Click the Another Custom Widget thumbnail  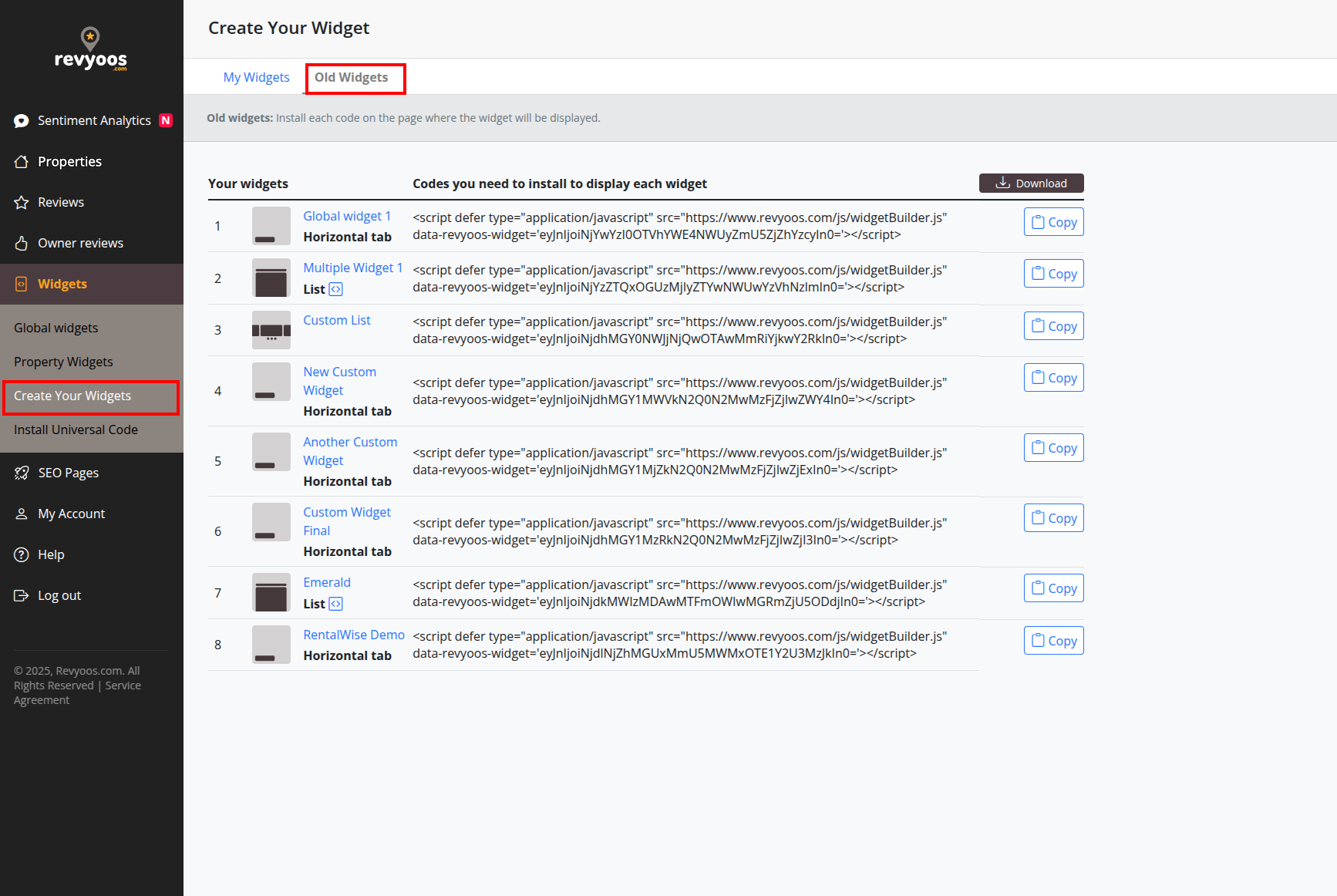pyautogui.click(x=271, y=452)
